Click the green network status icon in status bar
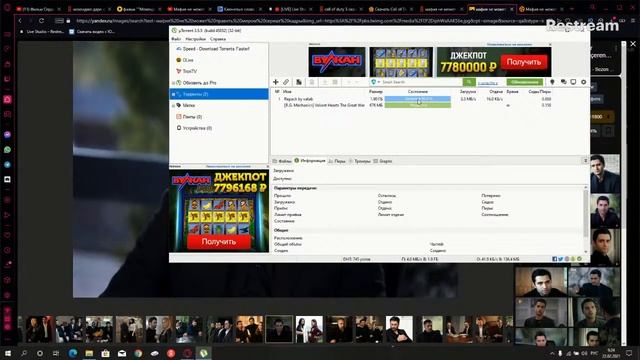The width and height of the screenshot is (640, 360). tap(579, 259)
